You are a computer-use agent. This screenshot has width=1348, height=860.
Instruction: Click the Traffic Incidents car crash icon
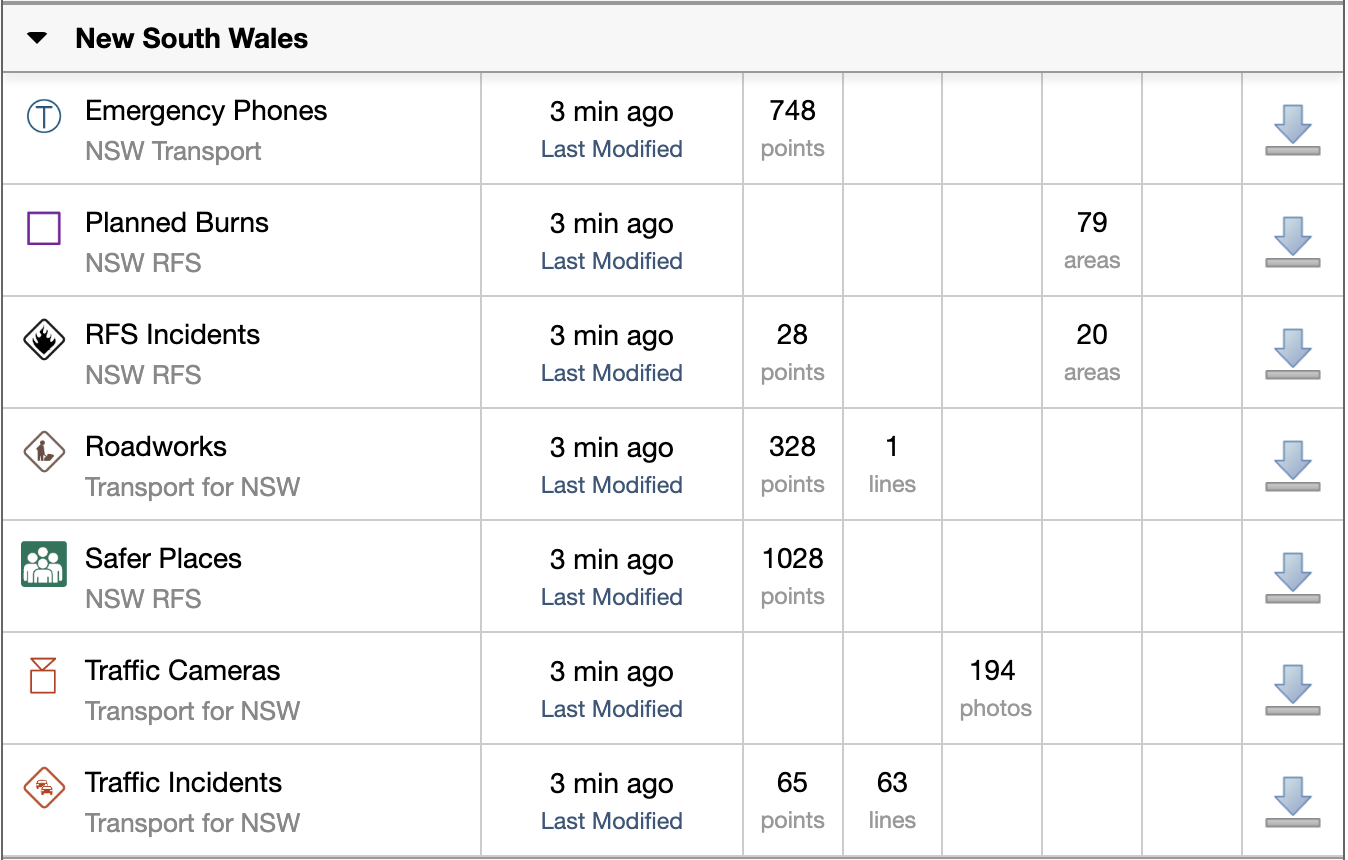coord(44,788)
